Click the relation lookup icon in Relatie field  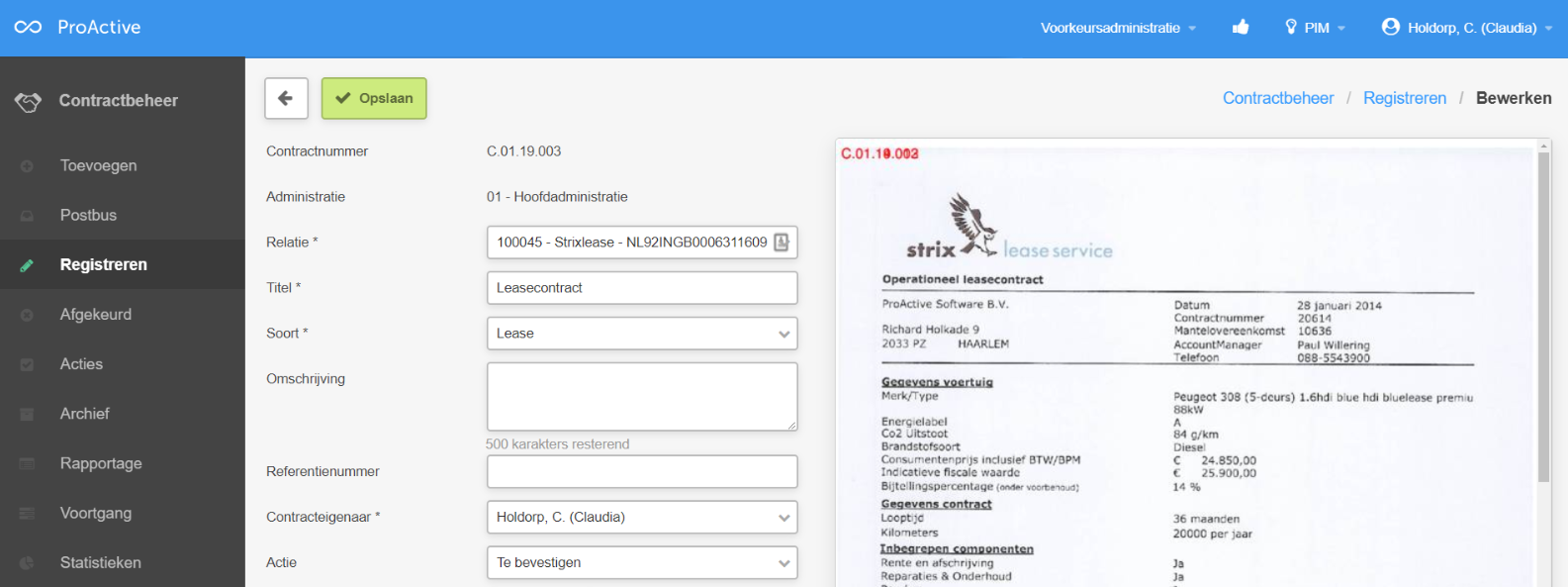pyautogui.click(x=782, y=243)
